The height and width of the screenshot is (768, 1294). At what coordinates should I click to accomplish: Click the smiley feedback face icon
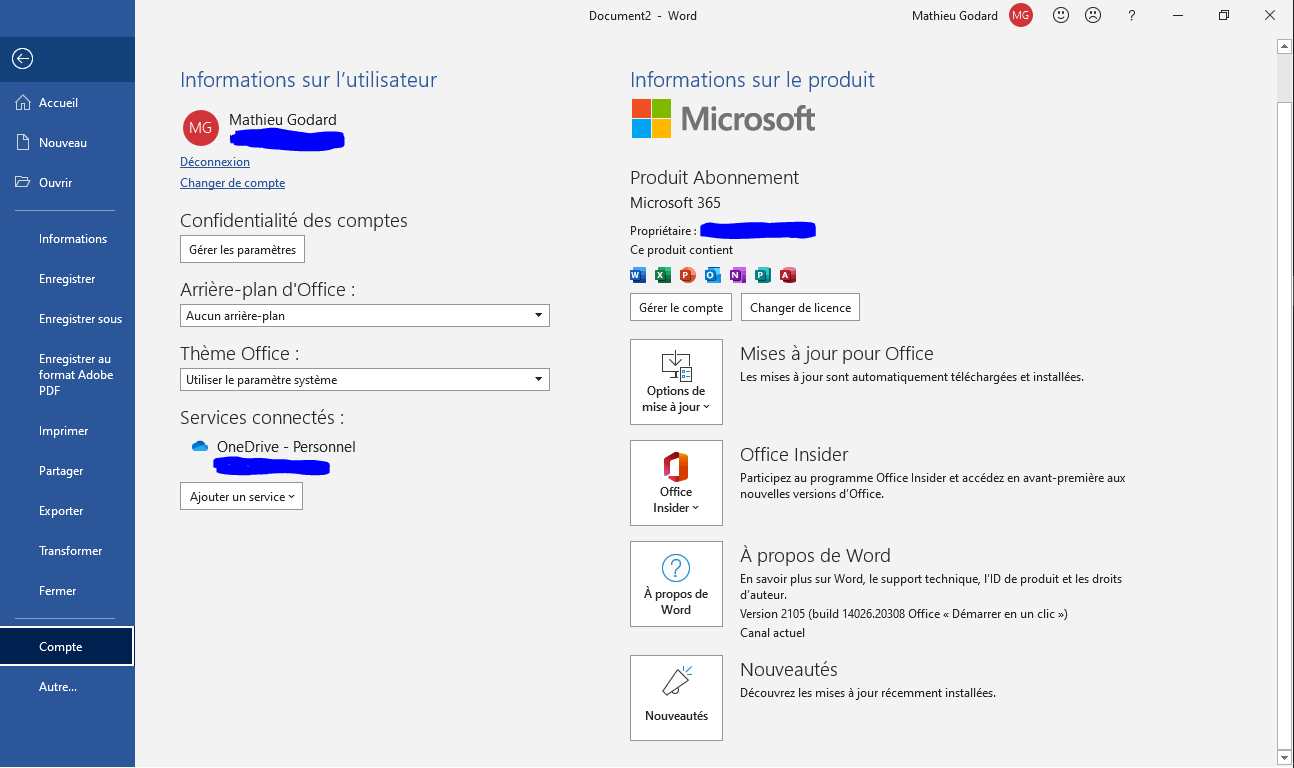1061,15
